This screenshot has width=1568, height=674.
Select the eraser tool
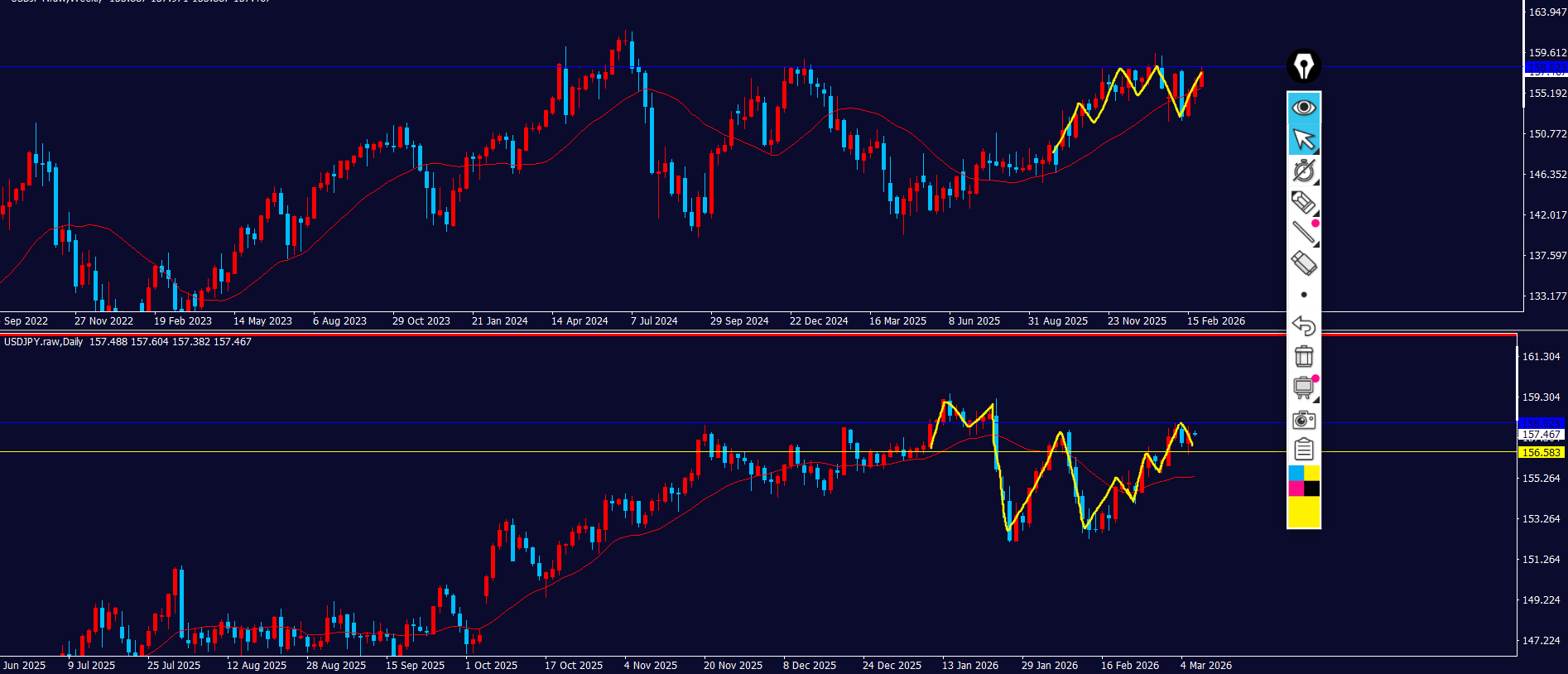pyautogui.click(x=1303, y=264)
